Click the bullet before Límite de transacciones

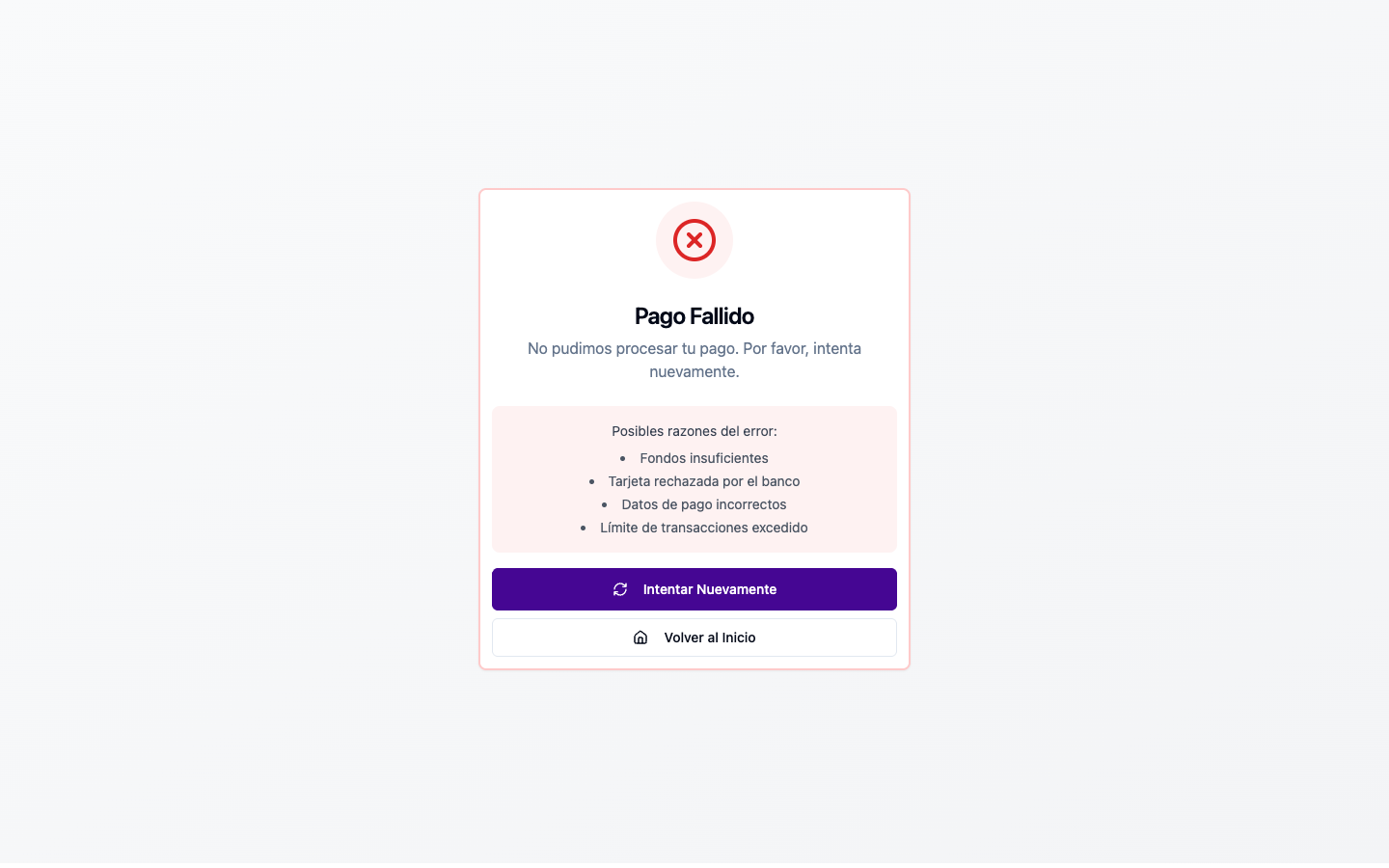pos(584,529)
